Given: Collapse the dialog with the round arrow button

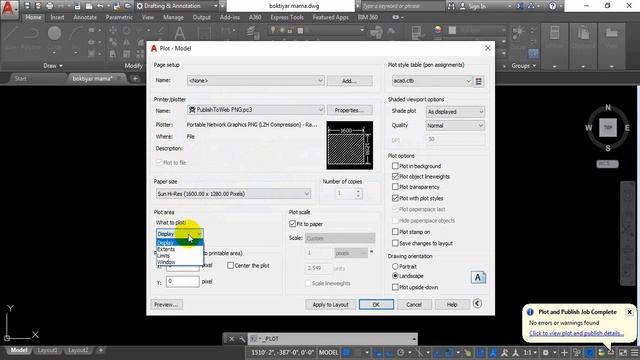Looking at the screenshot, I should pos(477,303).
